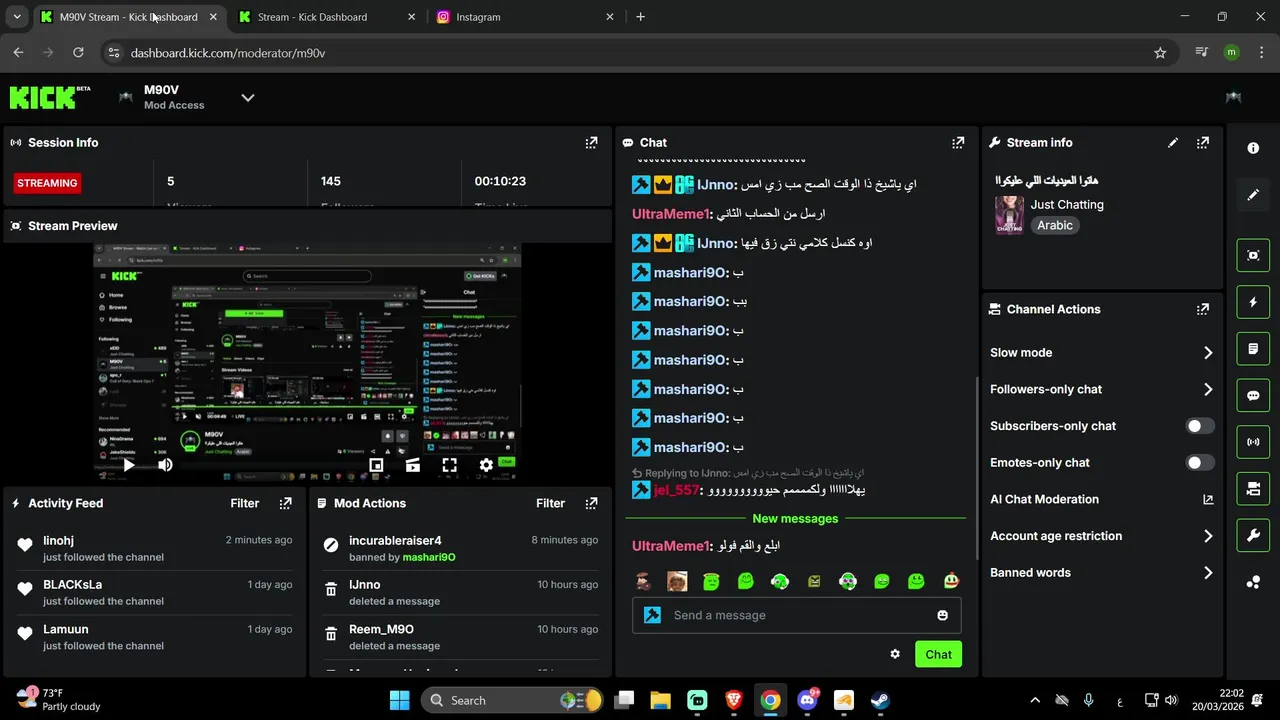Pop out the Activity Feed panel
Image resolution: width=1280 pixels, height=720 pixels.
coord(286,503)
